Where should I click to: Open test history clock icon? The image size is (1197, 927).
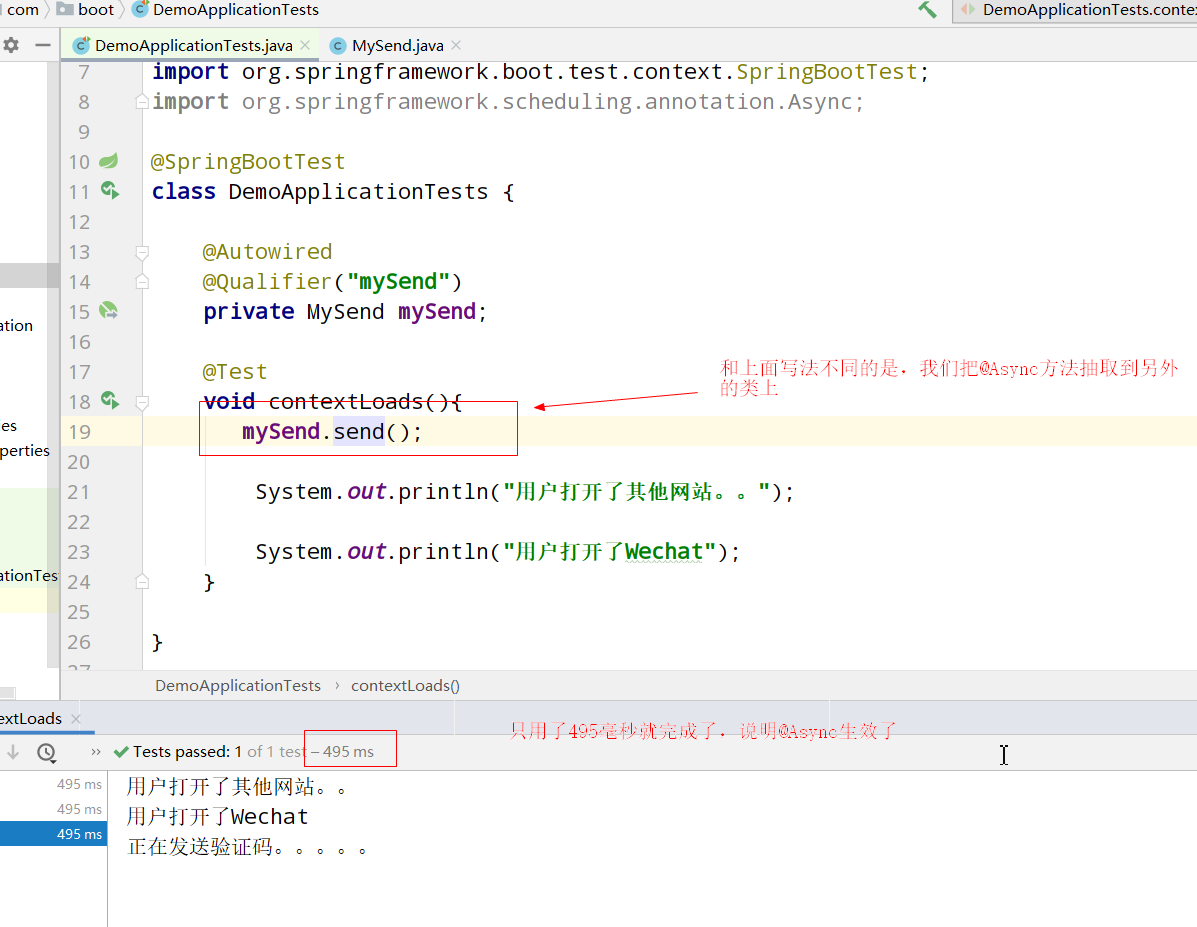click(x=47, y=752)
